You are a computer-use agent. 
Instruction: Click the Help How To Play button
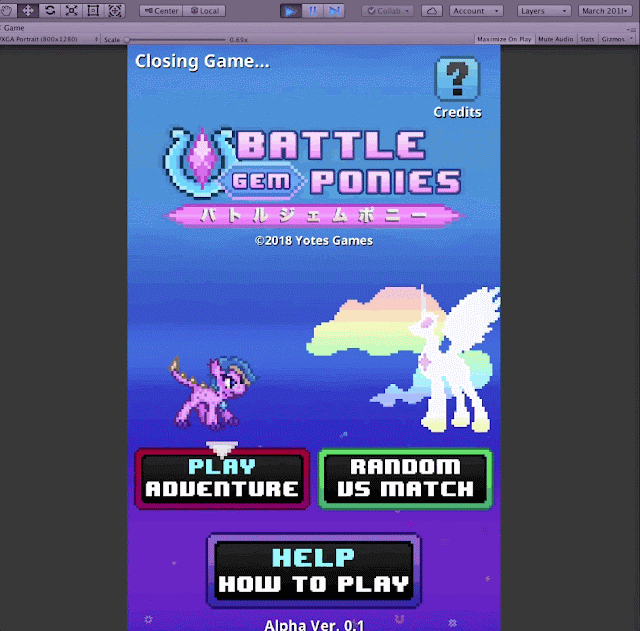314,571
